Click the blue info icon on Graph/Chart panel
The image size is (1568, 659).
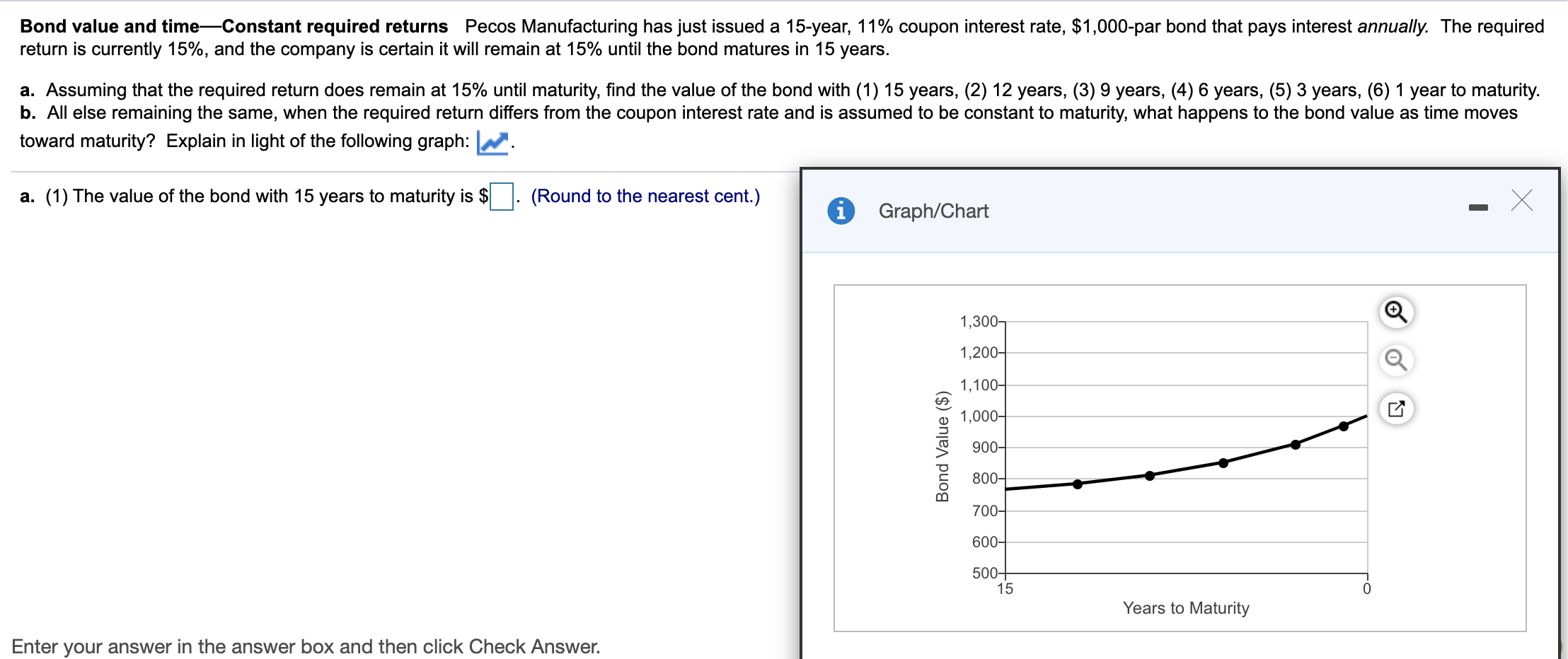(x=842, y=210)
